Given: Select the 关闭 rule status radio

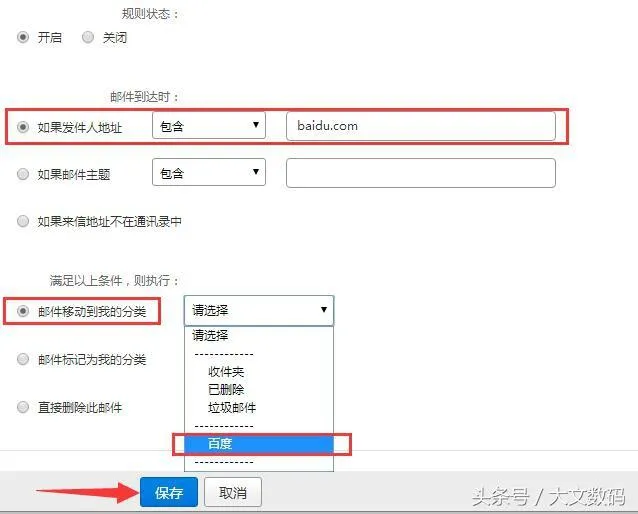Looking at the screenshot, I should (x=88, y=37).
